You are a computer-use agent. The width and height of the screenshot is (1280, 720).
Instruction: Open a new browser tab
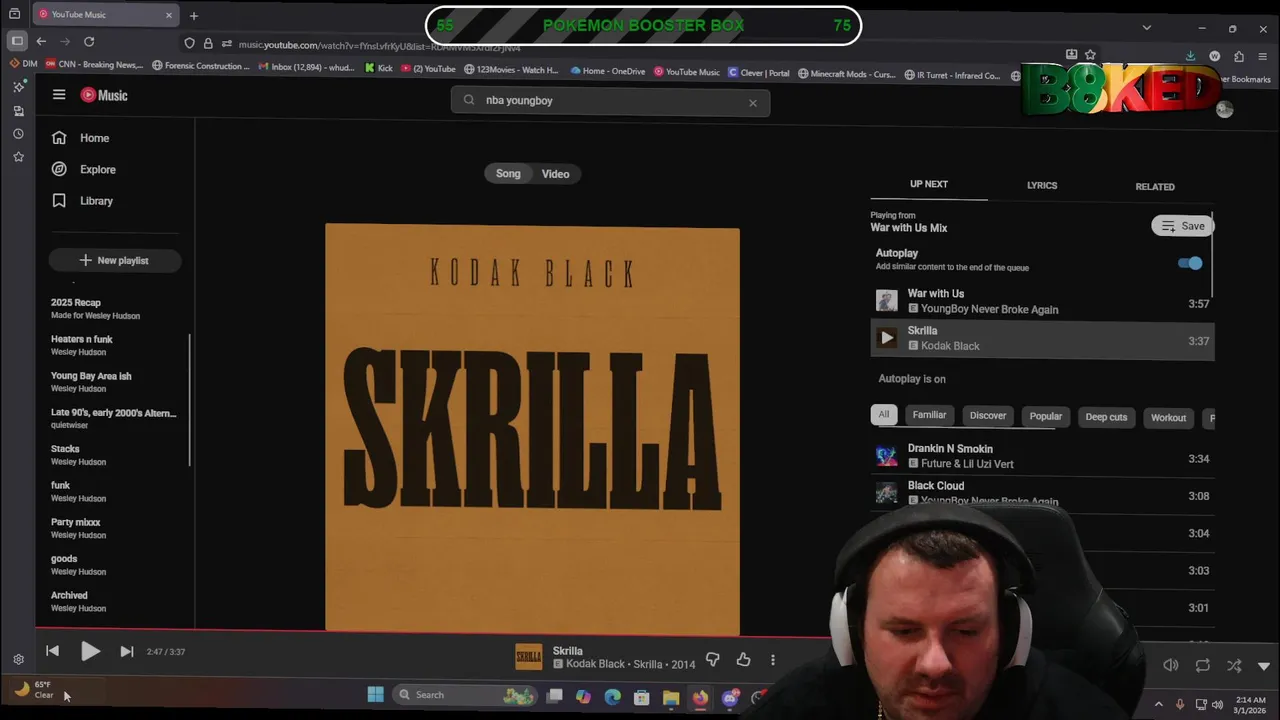tap(194, 15)
